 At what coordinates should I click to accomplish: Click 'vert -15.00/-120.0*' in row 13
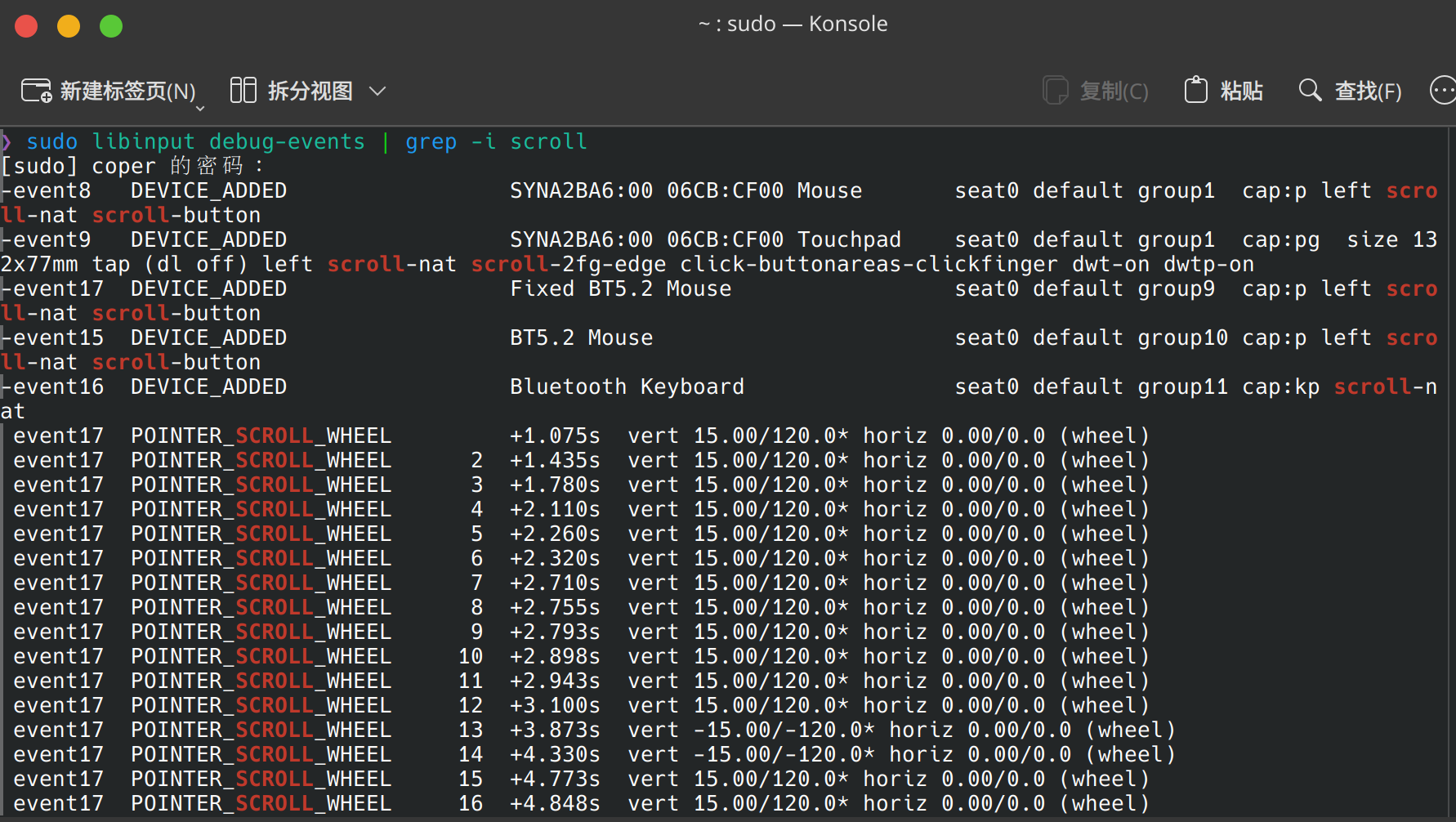coord(752,730)
